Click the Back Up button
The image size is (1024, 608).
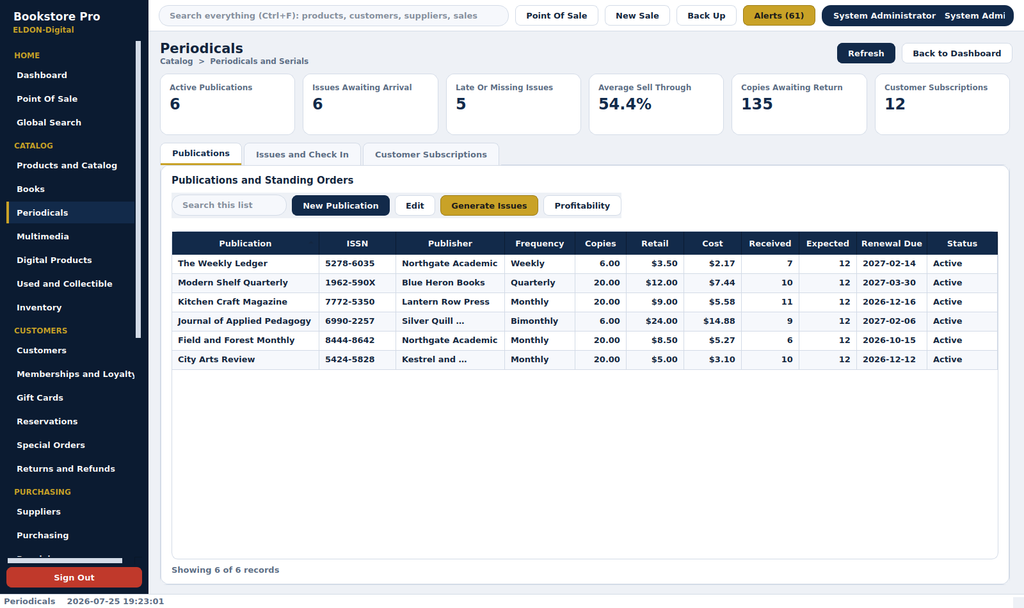coord(706,16)
